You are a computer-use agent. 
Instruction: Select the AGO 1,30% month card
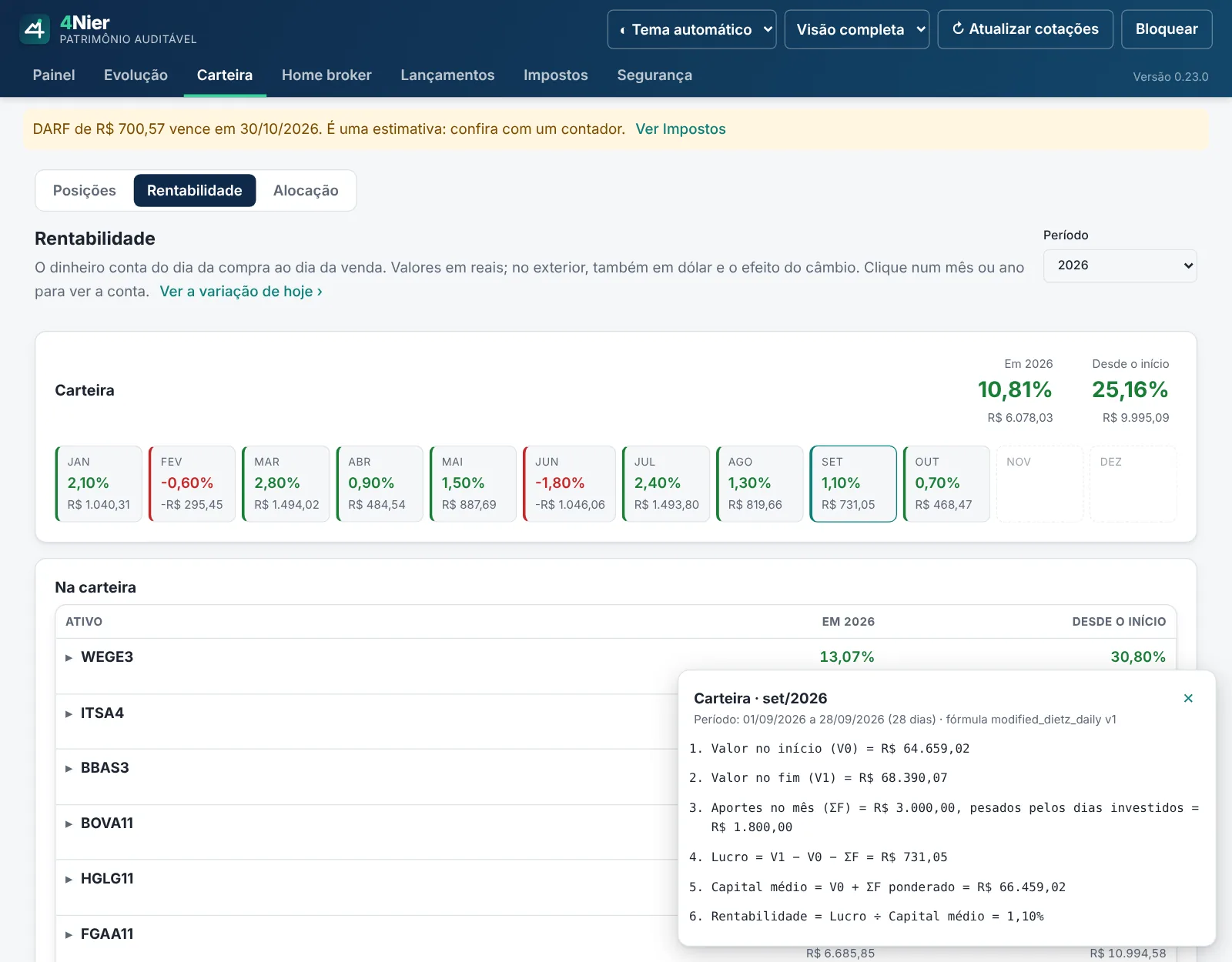(760, 484)
